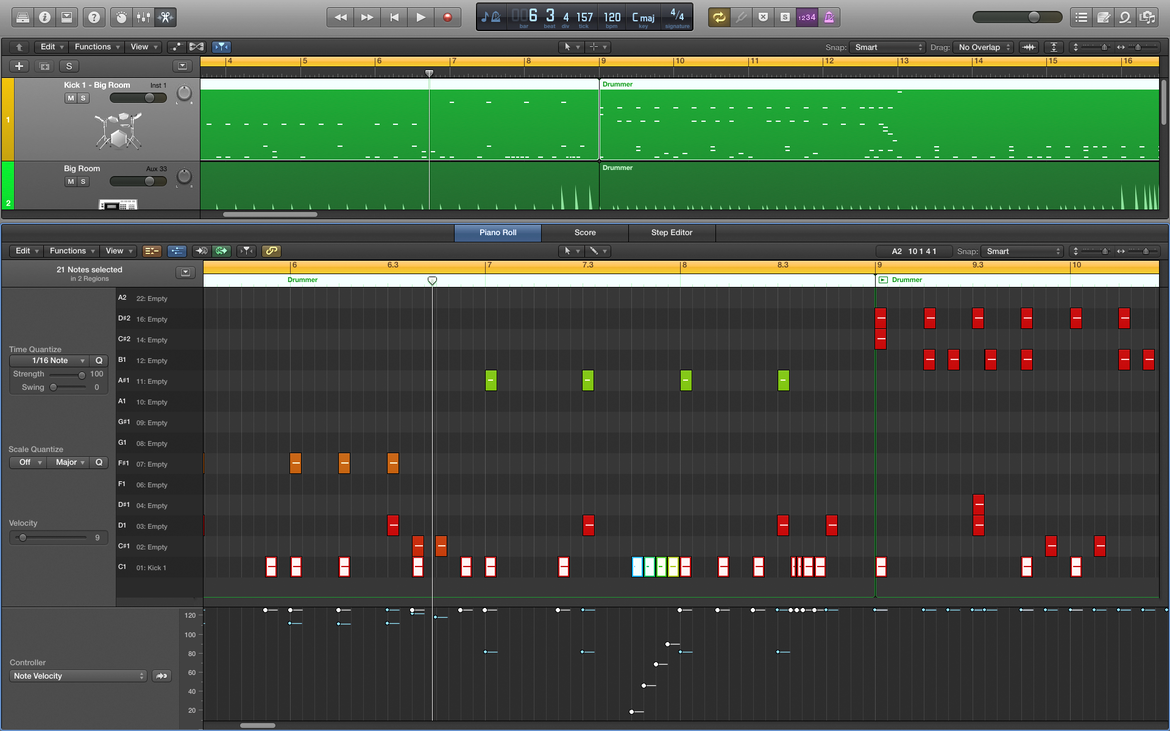1170x731 pixels.
Task: Go to beginning of project
Action: click(394, 16)
